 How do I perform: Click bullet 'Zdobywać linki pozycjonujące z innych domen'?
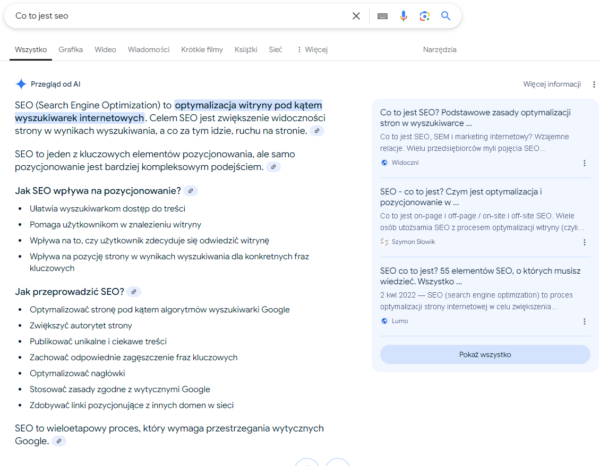pos(132,405)
